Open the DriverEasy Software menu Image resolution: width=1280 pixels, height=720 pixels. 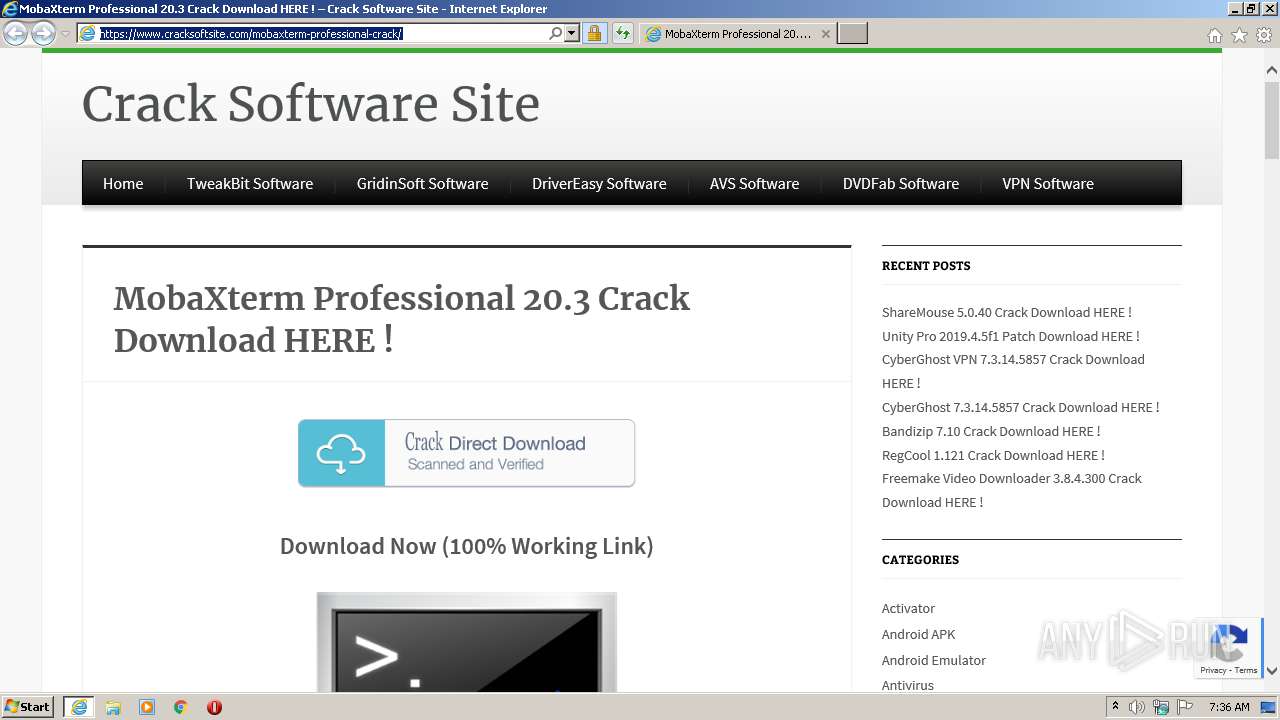click(x=599, y=183)
